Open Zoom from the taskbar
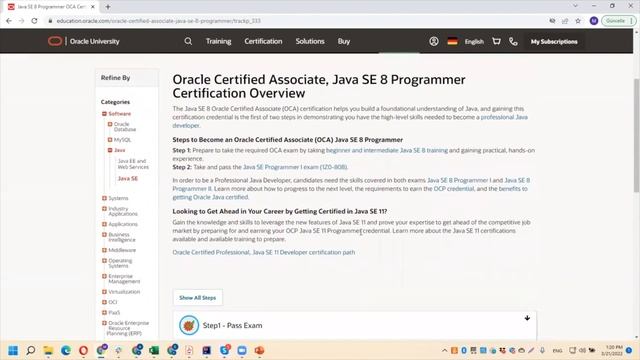The width and height of the screenshot is (640, 360). tap(242, 351)
